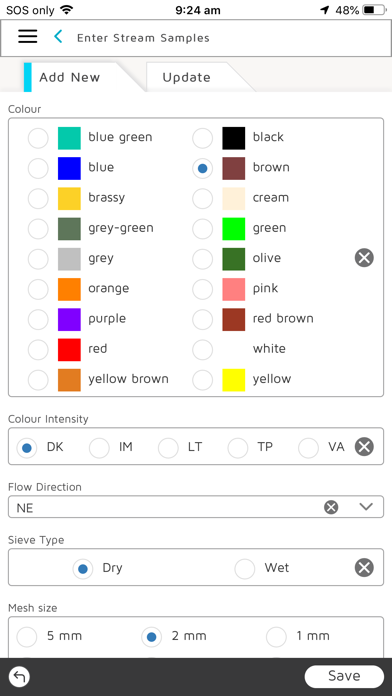
Task: Tap the Enter Stream Samples title
Action: tap(143, 38)
